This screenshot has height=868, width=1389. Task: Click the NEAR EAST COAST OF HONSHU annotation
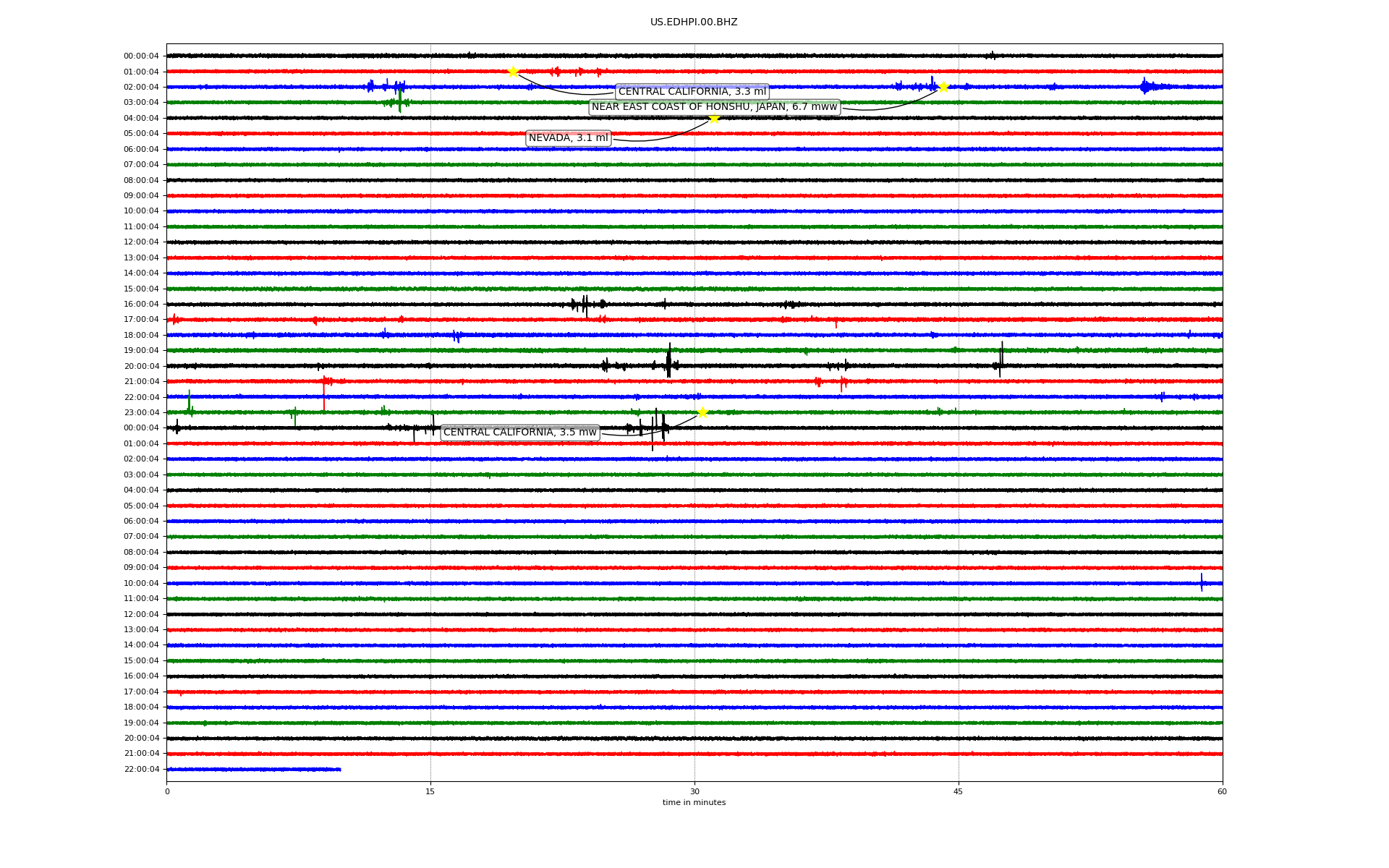tap(714, 107)
